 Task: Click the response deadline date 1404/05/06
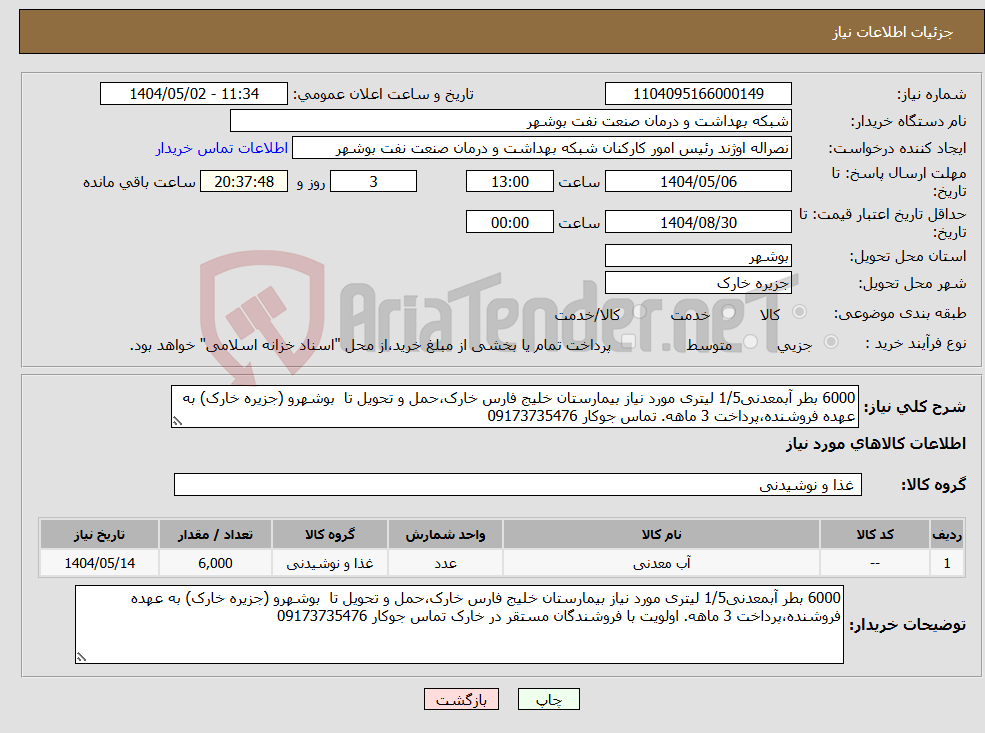click(x=698, y=182)
